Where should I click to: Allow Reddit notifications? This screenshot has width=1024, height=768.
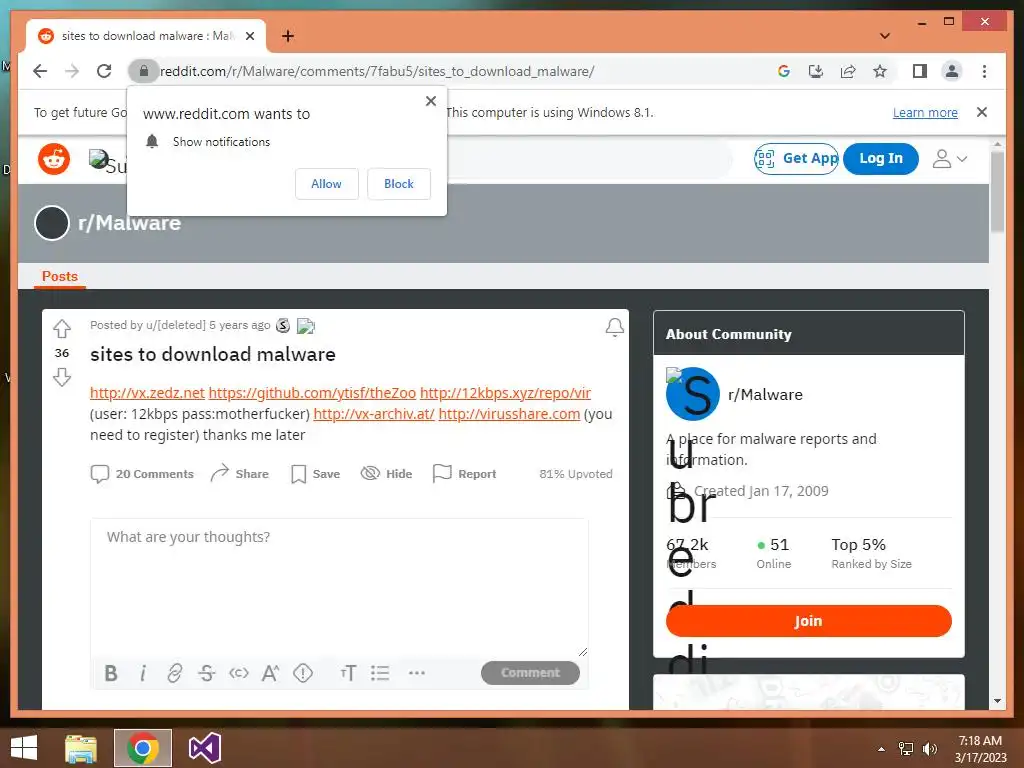[327, 184]
